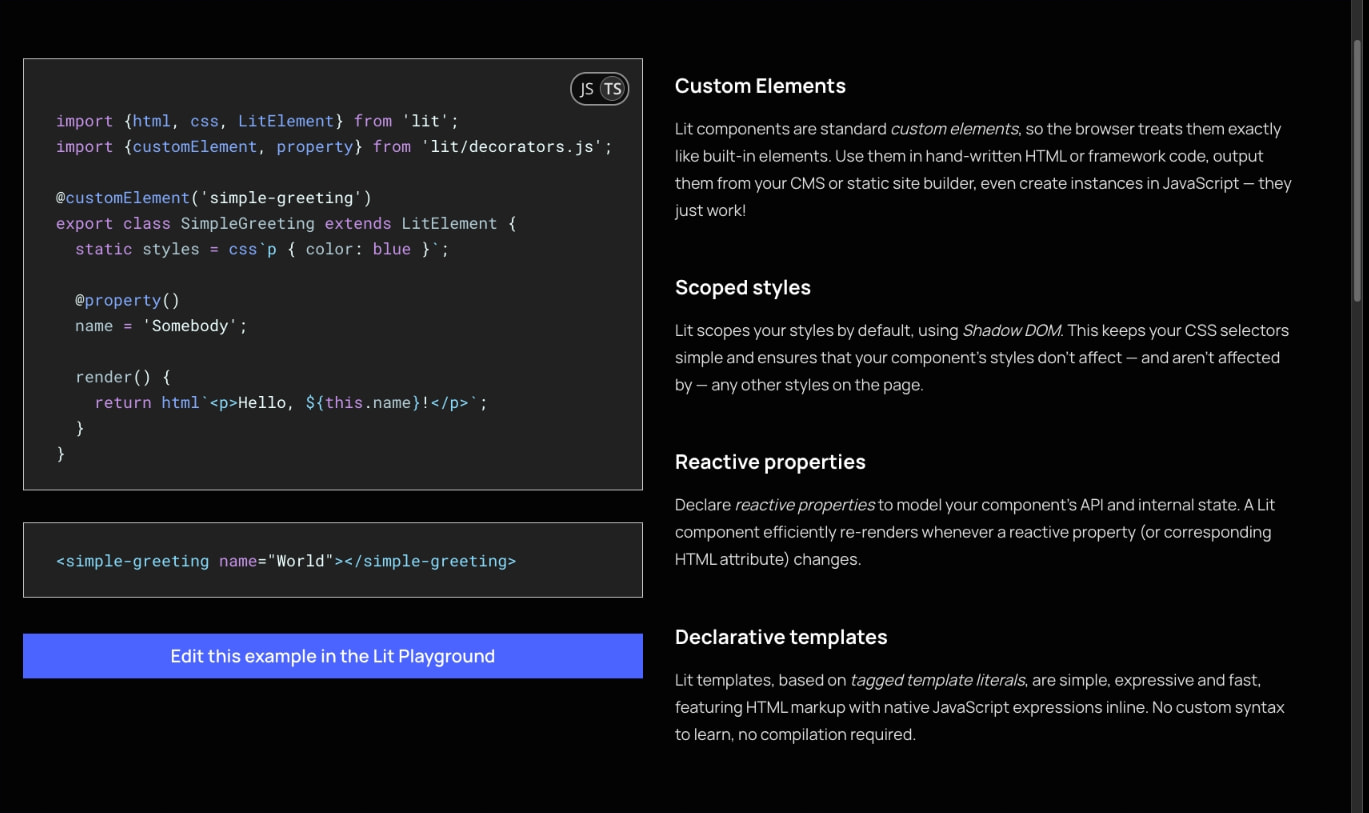Click the "export class SimpleGreeting" code line

(286, 224)
